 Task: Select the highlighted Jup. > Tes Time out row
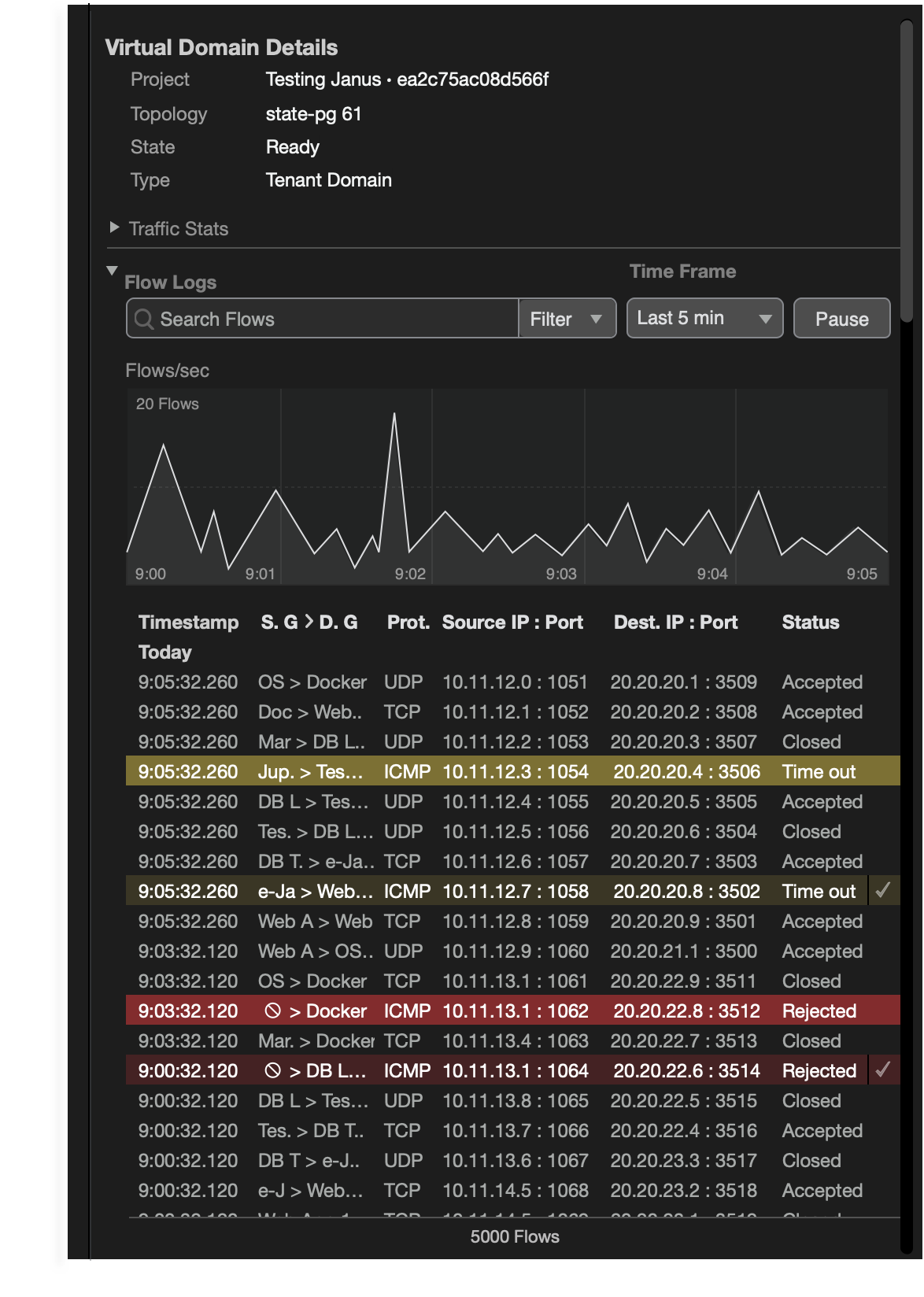pyautogui.click(x=512, y=771)
